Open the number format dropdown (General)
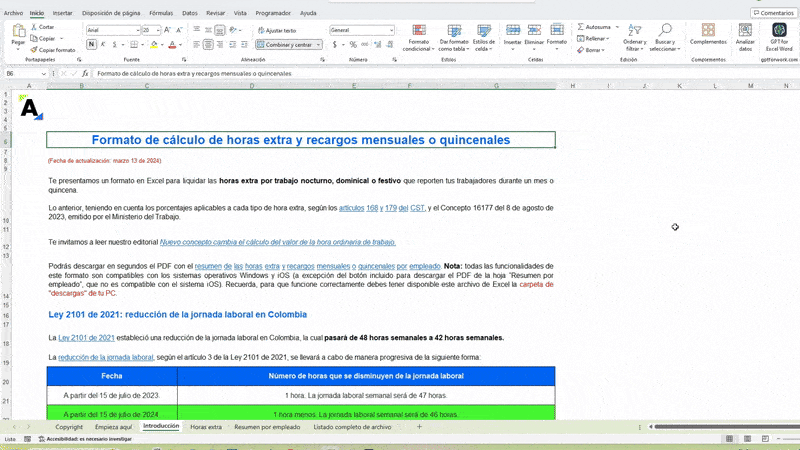Viewport: 800px width, 450px height. 391,31
